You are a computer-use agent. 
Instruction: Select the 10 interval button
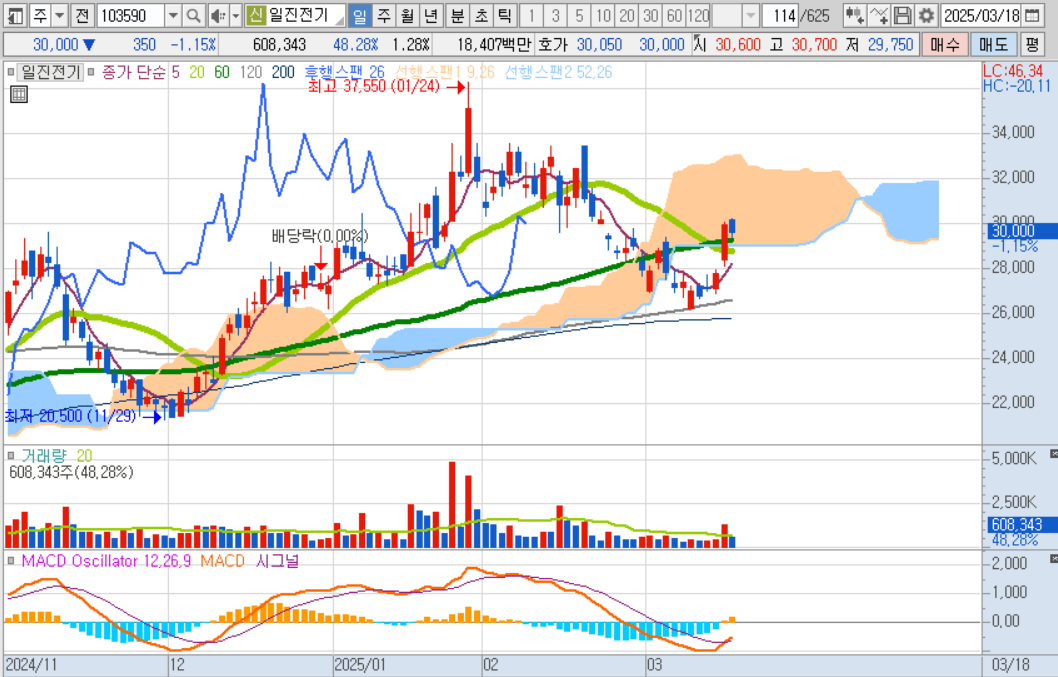tap(603, 15)
